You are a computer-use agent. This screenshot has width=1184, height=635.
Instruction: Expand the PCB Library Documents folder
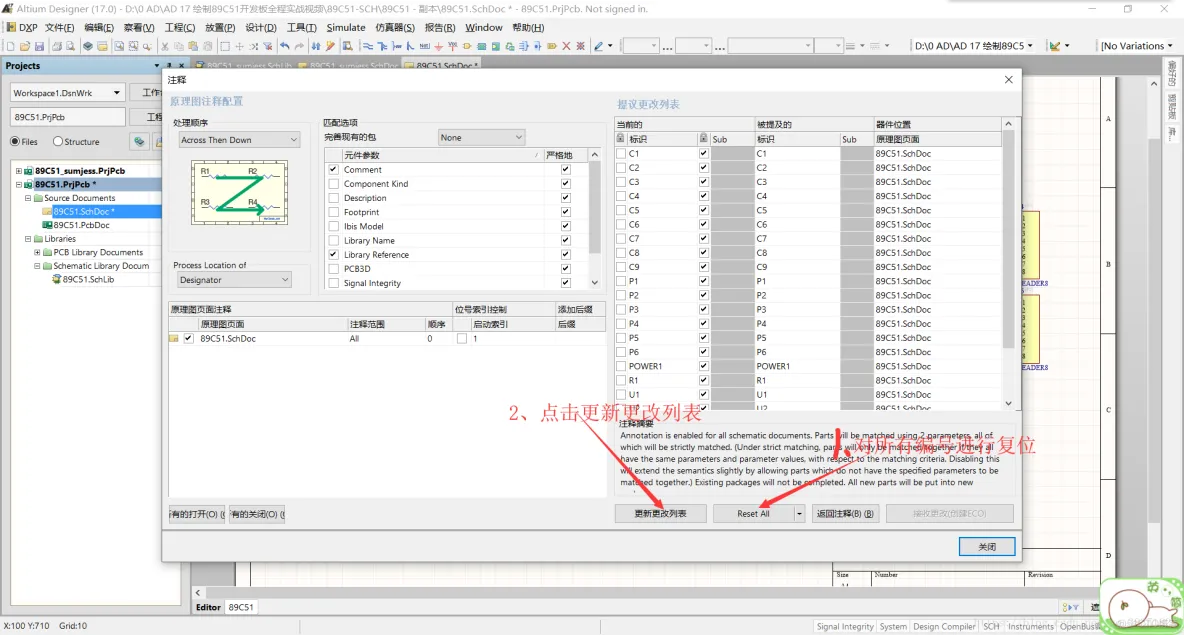(37, 252)
